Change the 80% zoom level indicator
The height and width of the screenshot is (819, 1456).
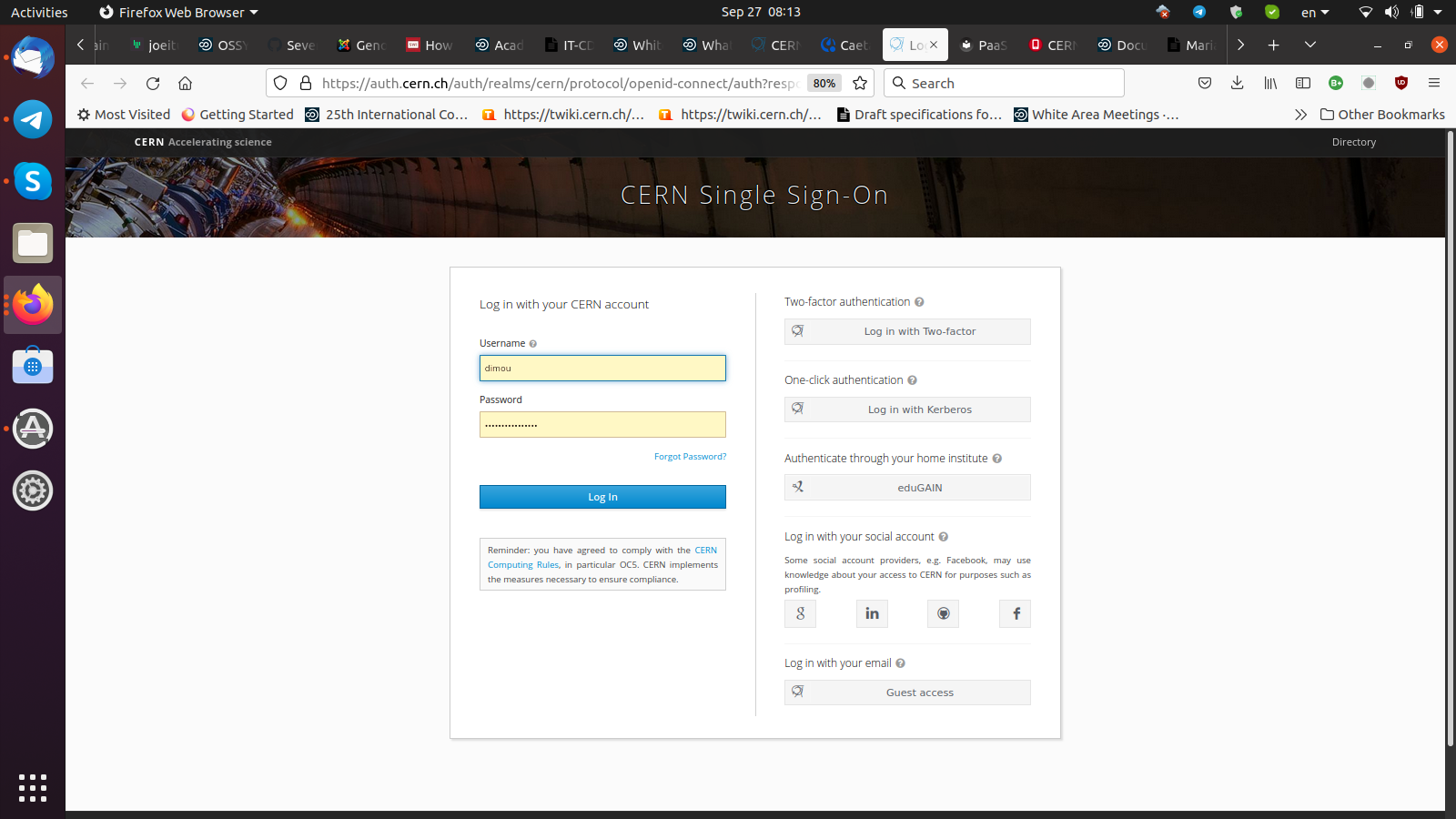point(824,83)
